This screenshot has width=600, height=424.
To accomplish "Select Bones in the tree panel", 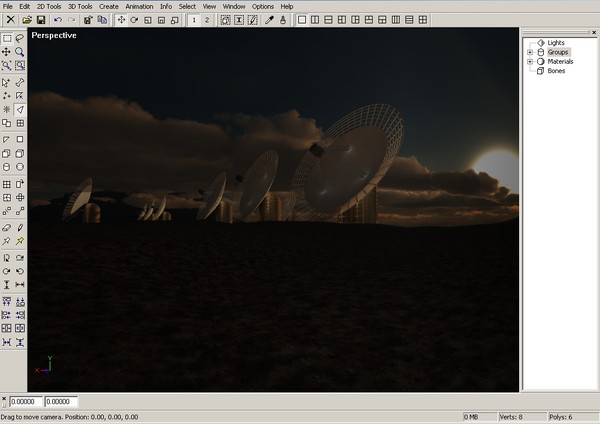I will (x=556, y=71).
